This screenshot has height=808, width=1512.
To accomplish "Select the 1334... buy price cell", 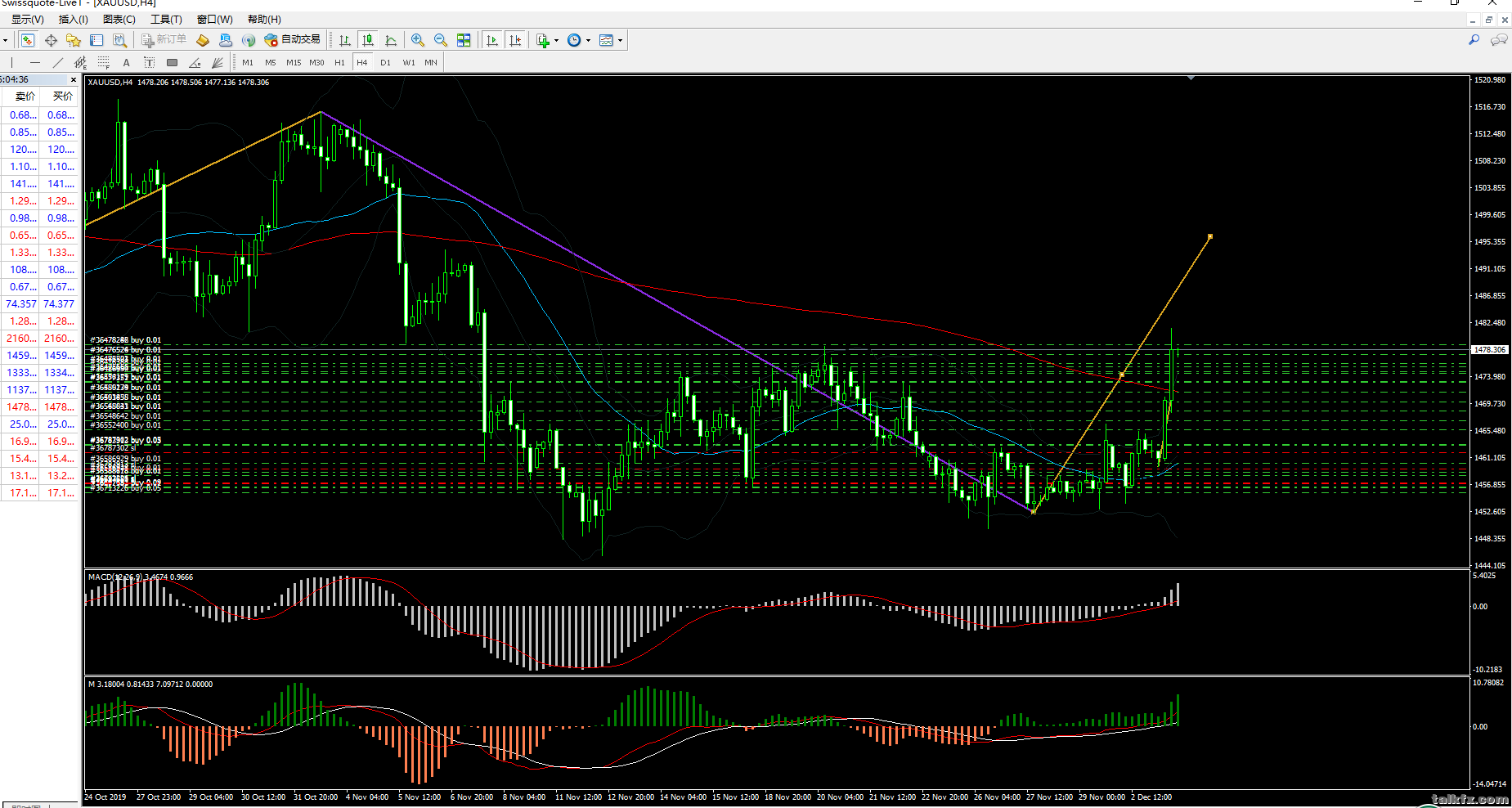I will [x=60, y=372].
